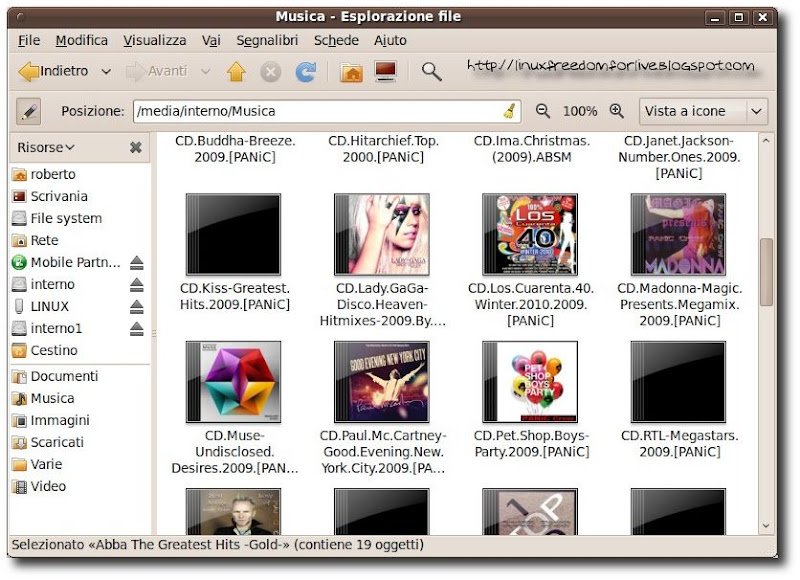Eject the Mobile Partn... device
Viewport: 800px width, 580px height.
[136, 263]
